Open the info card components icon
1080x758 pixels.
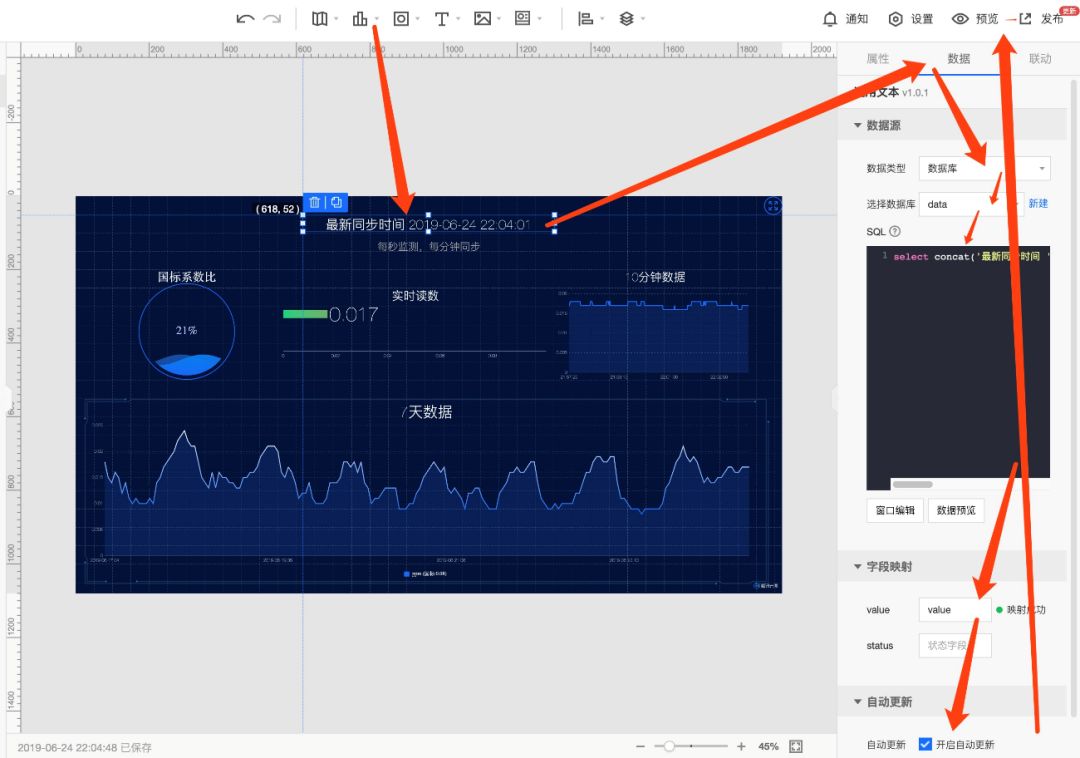[x=523, y=19]
